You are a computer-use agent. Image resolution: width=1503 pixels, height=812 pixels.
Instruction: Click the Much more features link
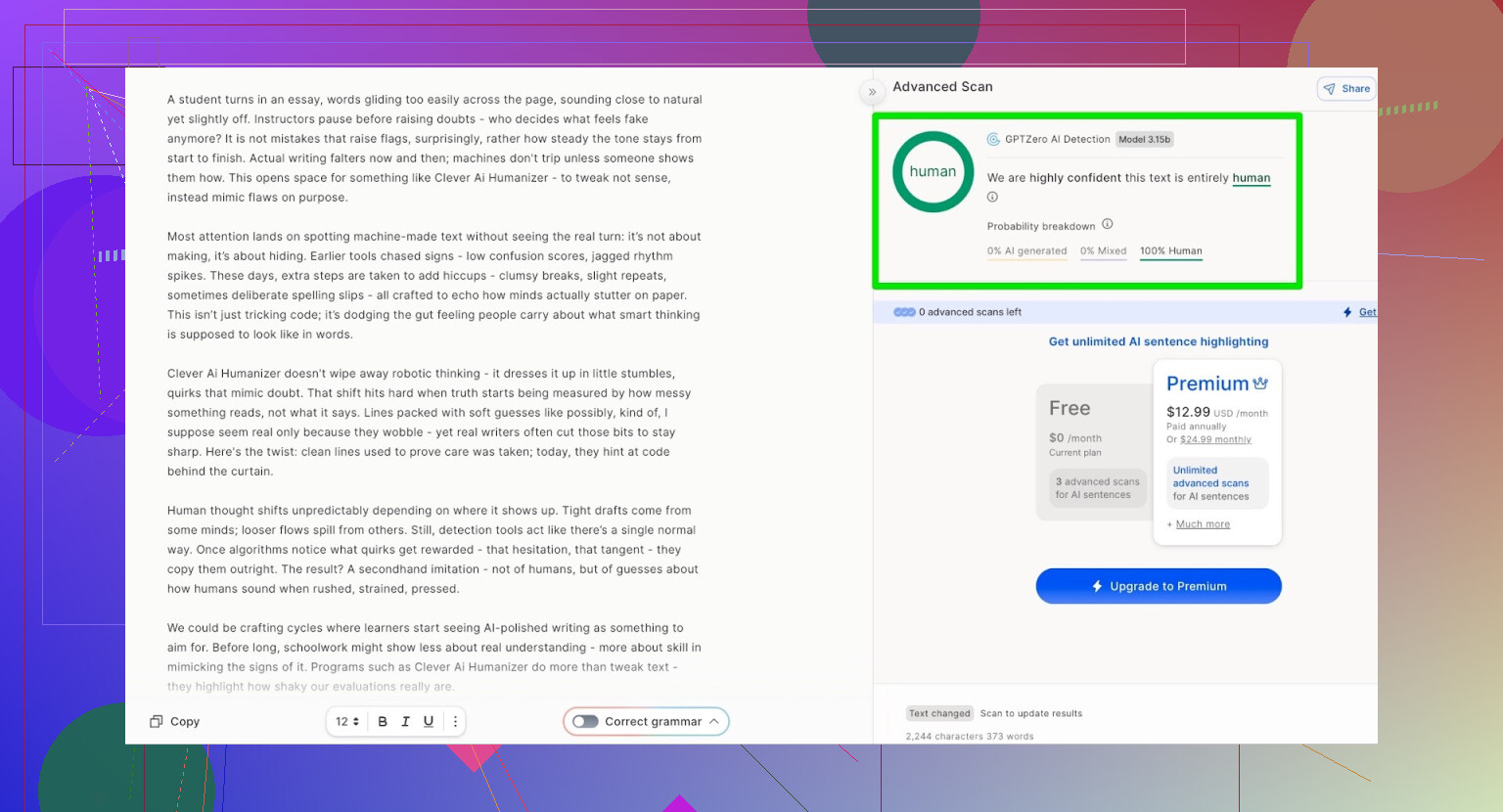click(x=1203, y=524)
